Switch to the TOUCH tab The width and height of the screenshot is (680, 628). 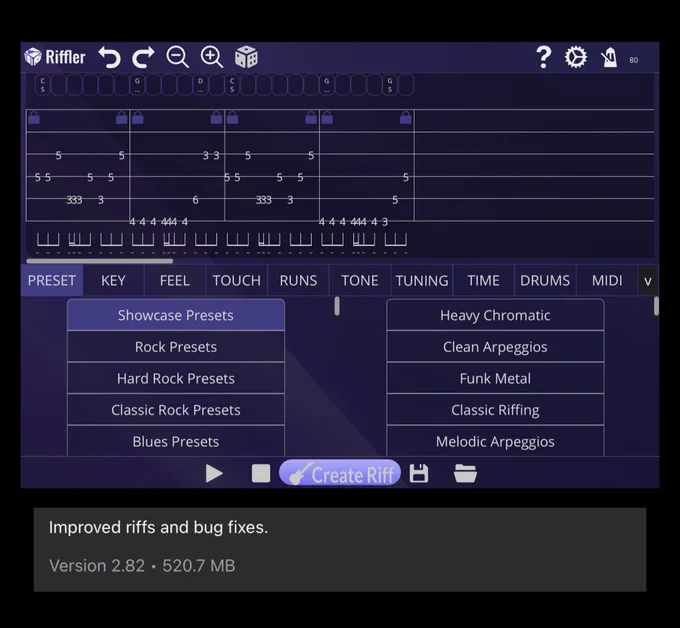pos(236,281)
